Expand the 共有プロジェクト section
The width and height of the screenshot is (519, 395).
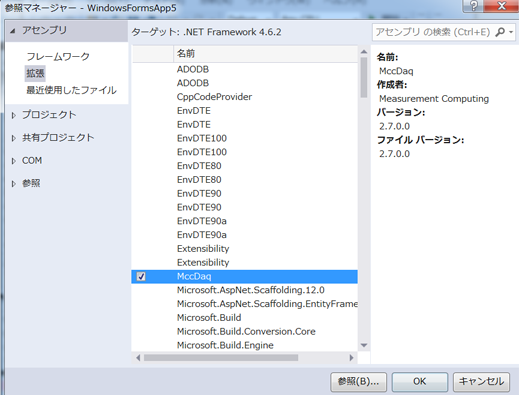click(13, 138)
